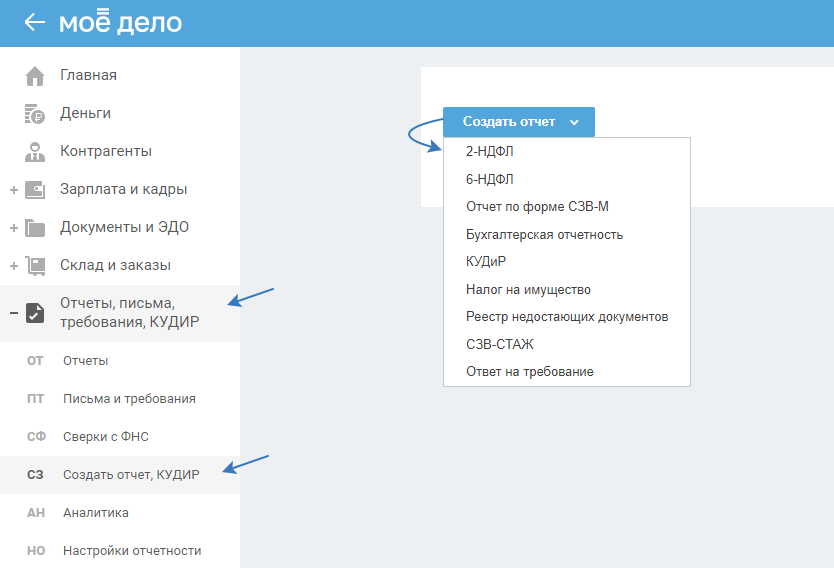The height and width of the screenshot is (568, 834).
Task: Click the back arrow in header
Action: pos(35,22)
